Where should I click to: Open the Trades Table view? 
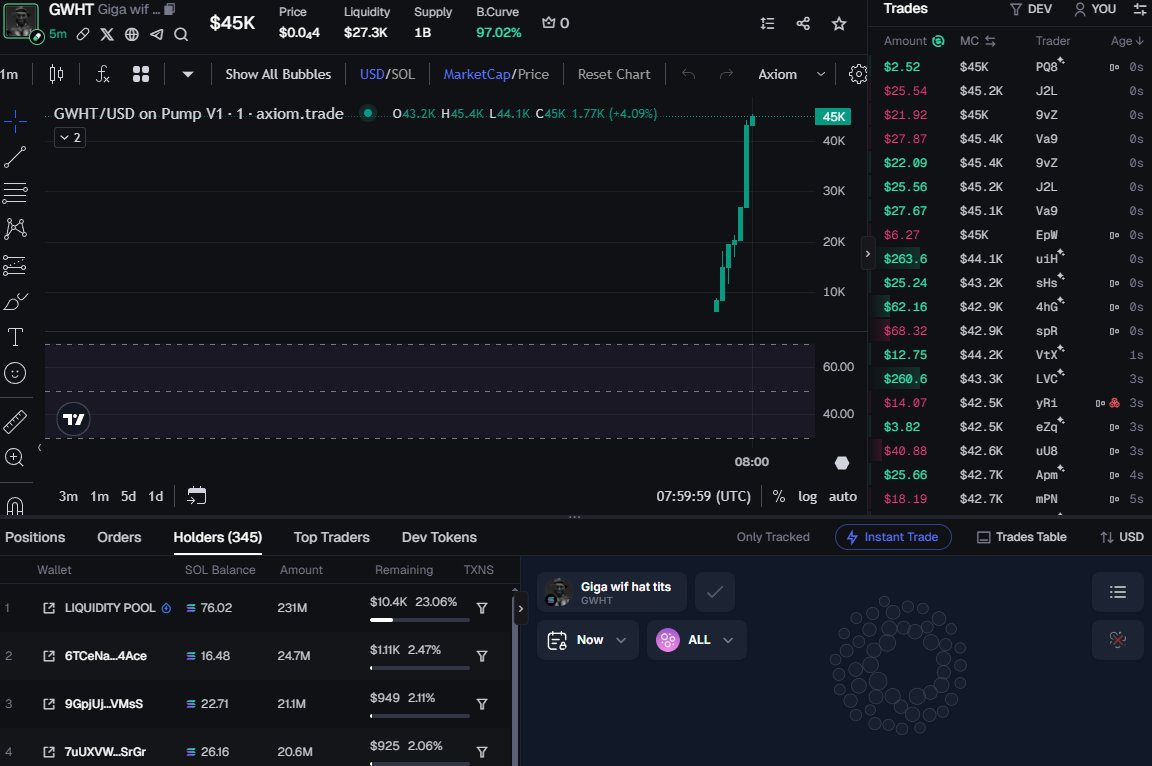[x=1021, y=537]
